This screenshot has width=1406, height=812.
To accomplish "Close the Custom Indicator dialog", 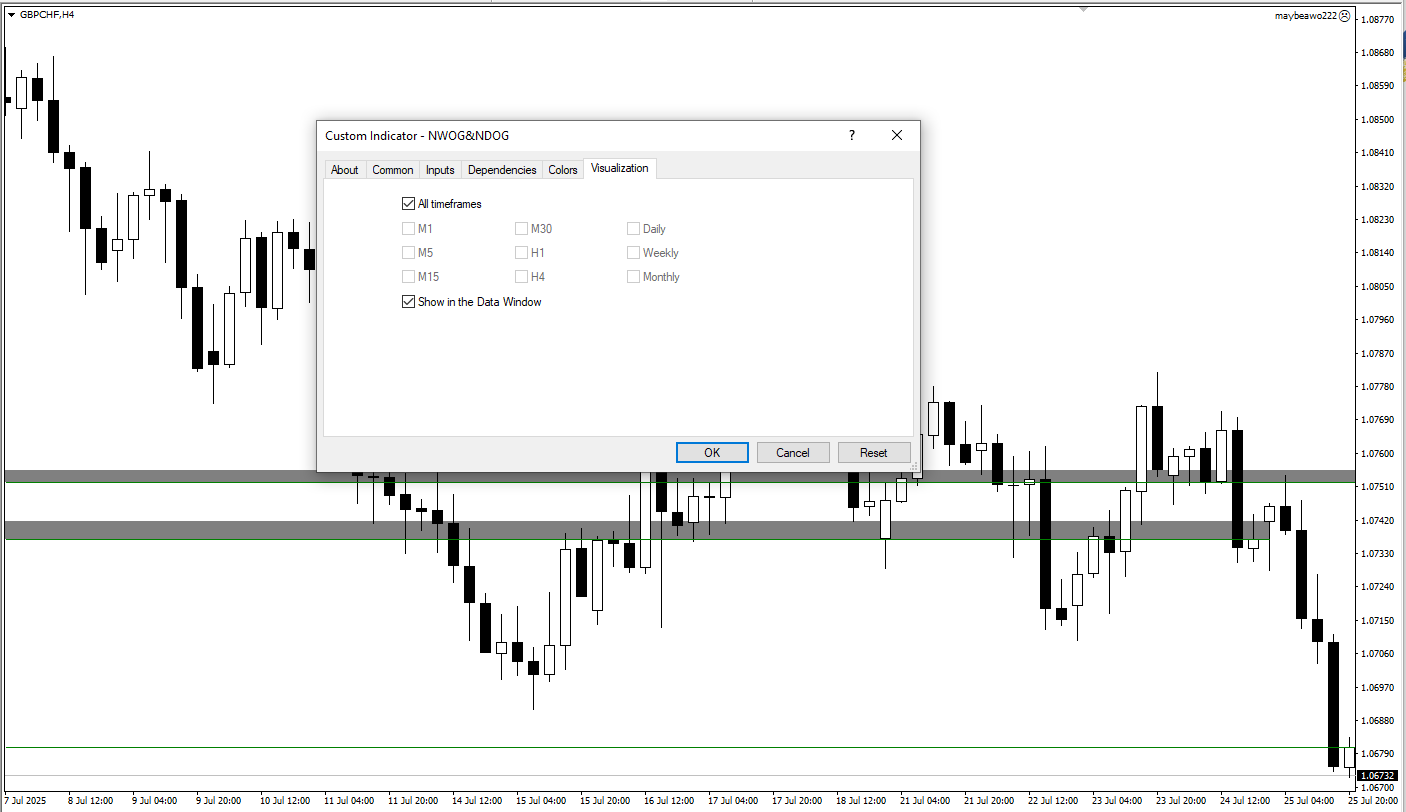I will pos(897,135).
